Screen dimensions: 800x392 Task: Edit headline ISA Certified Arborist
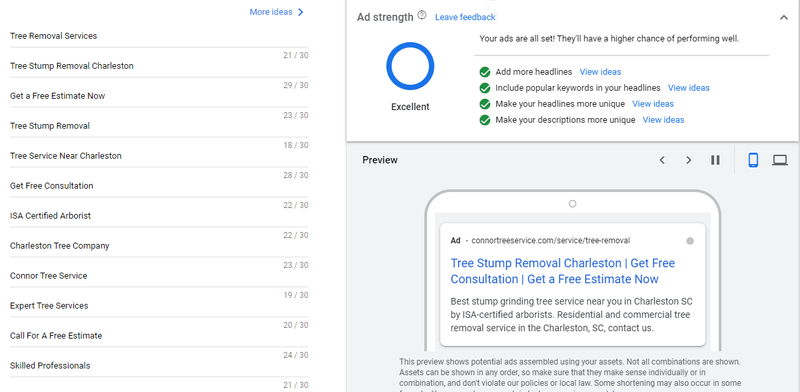[159, 216]
